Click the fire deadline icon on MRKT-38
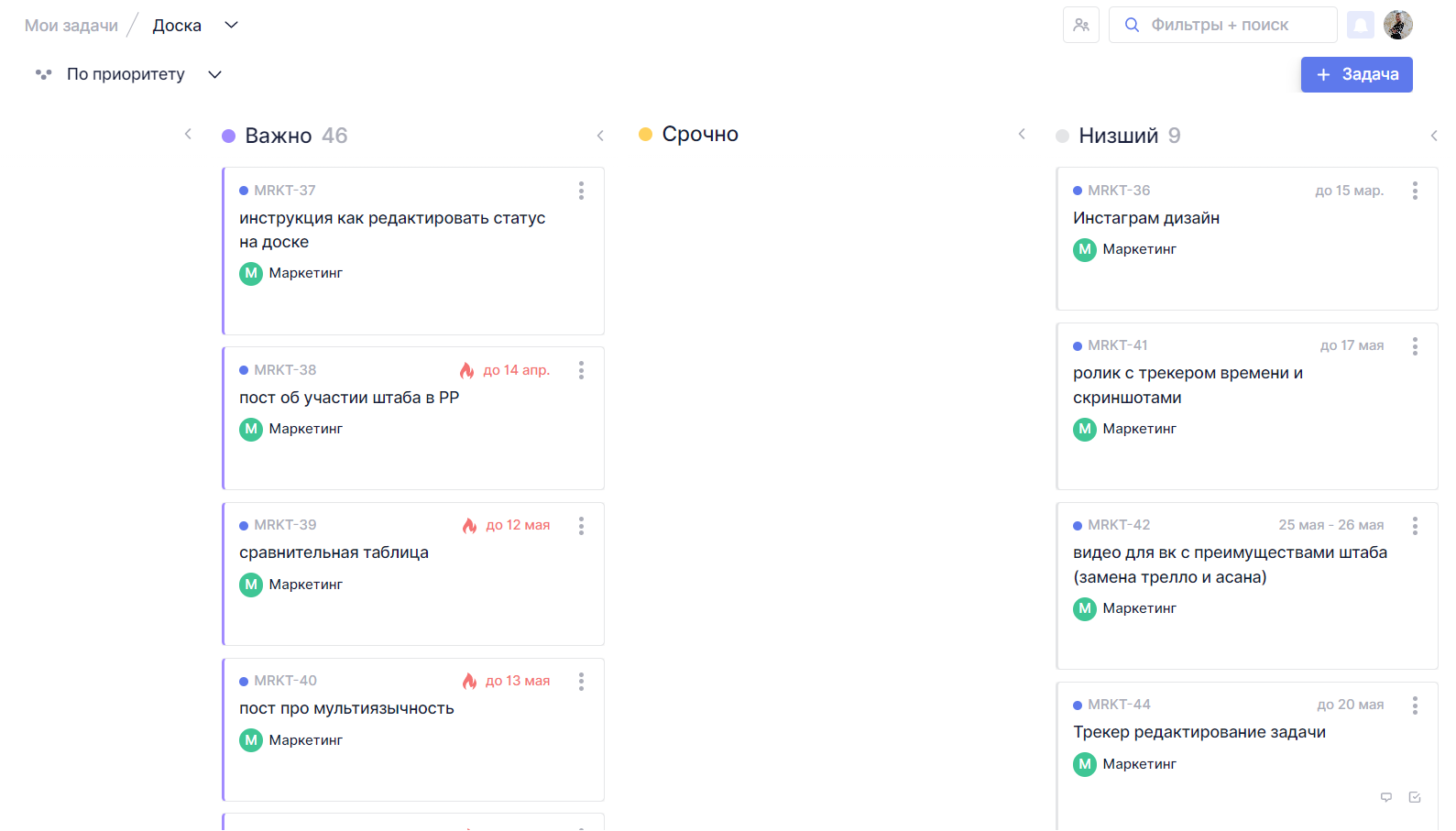The image size is (1456, 831). [x=467, y=370]
